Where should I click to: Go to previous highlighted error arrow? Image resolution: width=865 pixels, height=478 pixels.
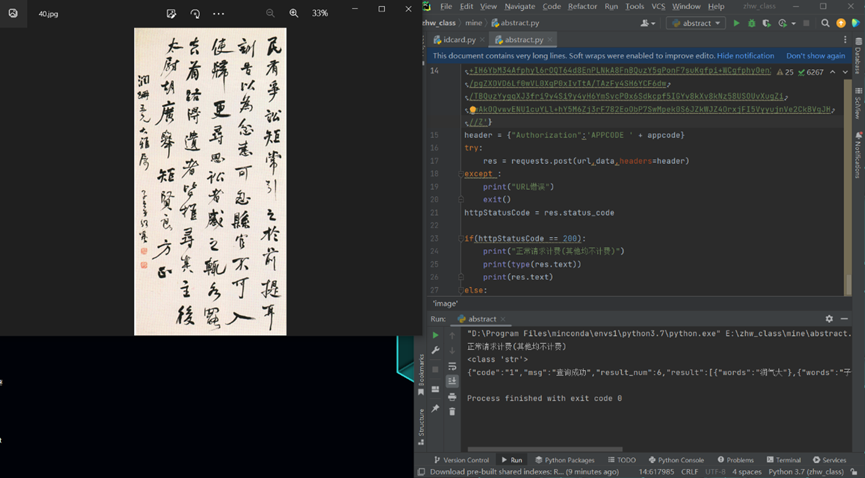(x=832, y=72)
